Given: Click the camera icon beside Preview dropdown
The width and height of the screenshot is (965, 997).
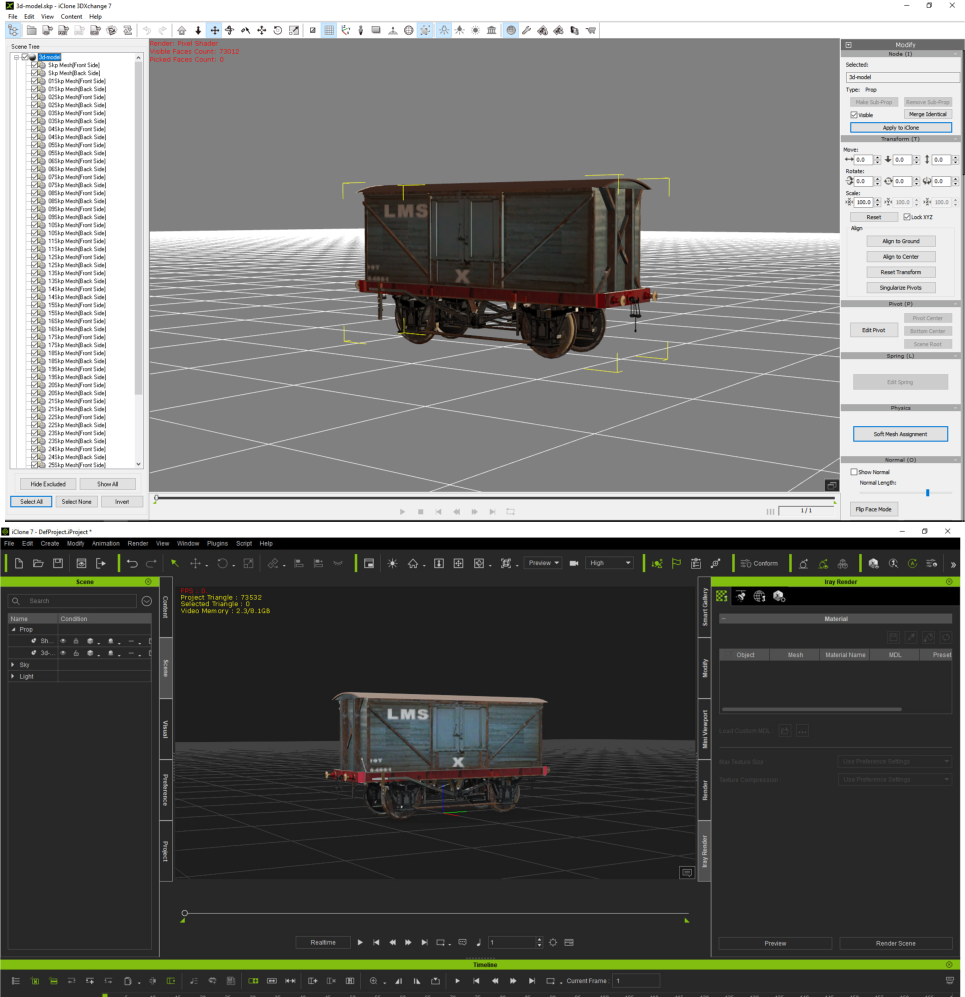Looking at the screenshot, I should (x=573, y=563).
